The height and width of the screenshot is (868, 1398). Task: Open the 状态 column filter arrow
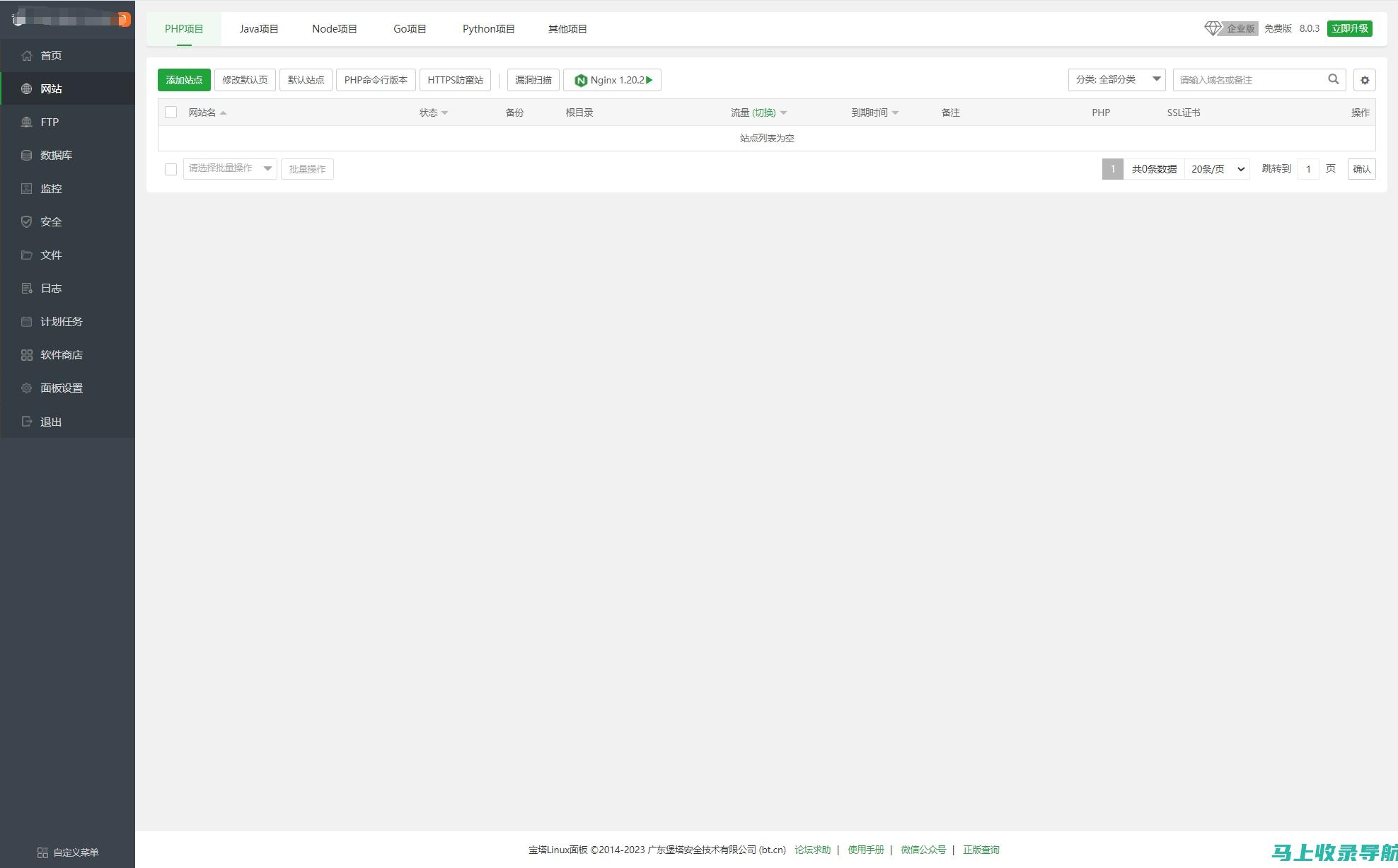(444, 113)
